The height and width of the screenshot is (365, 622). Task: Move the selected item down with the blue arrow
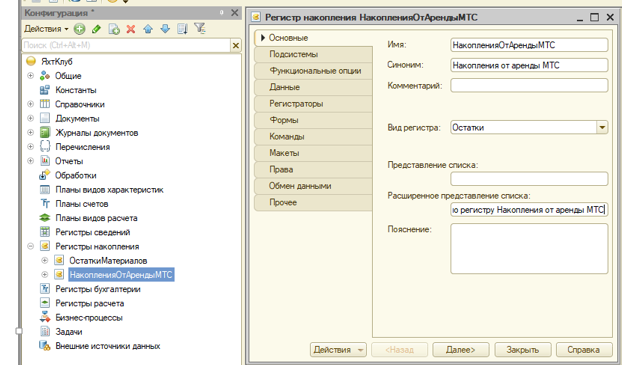165,29
